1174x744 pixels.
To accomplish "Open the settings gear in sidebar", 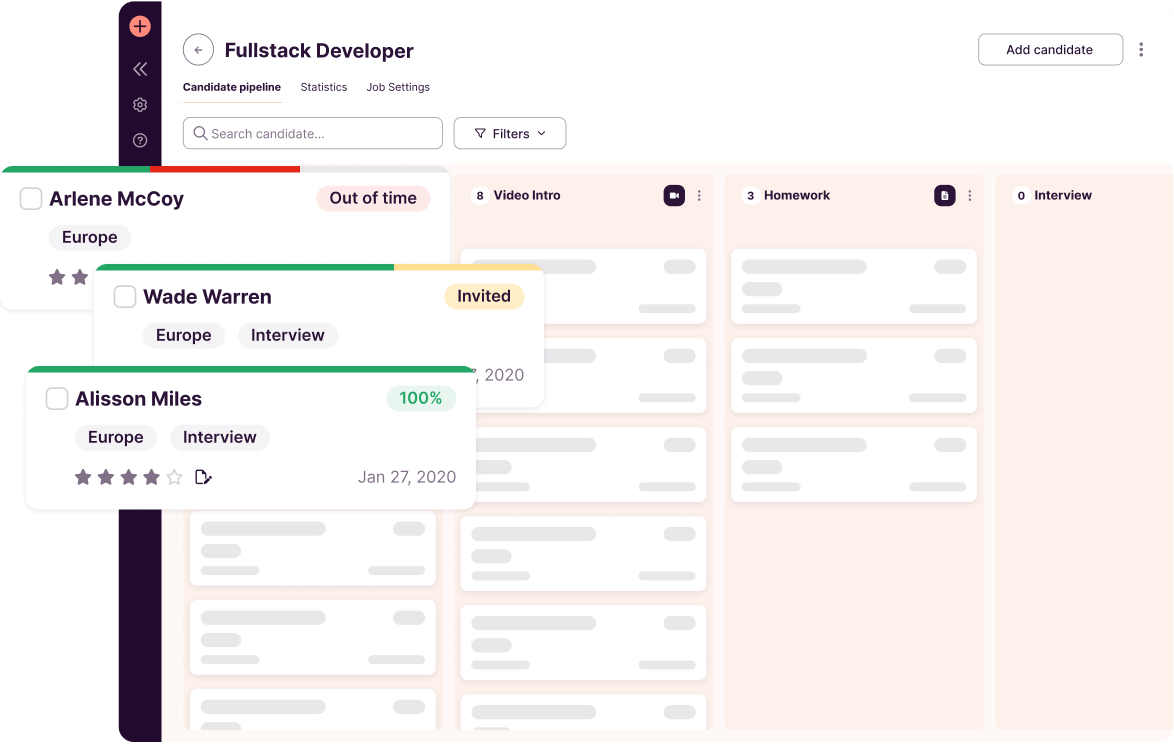I will tap(140, 104).
